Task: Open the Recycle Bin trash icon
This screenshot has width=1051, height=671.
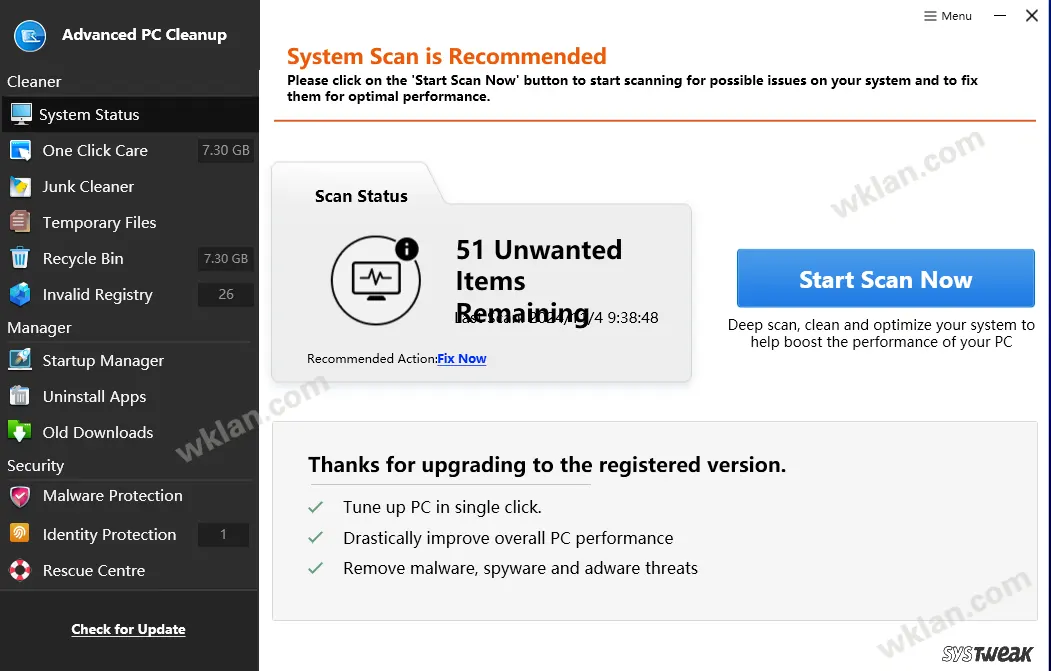Action: click(x=20, y=258)
